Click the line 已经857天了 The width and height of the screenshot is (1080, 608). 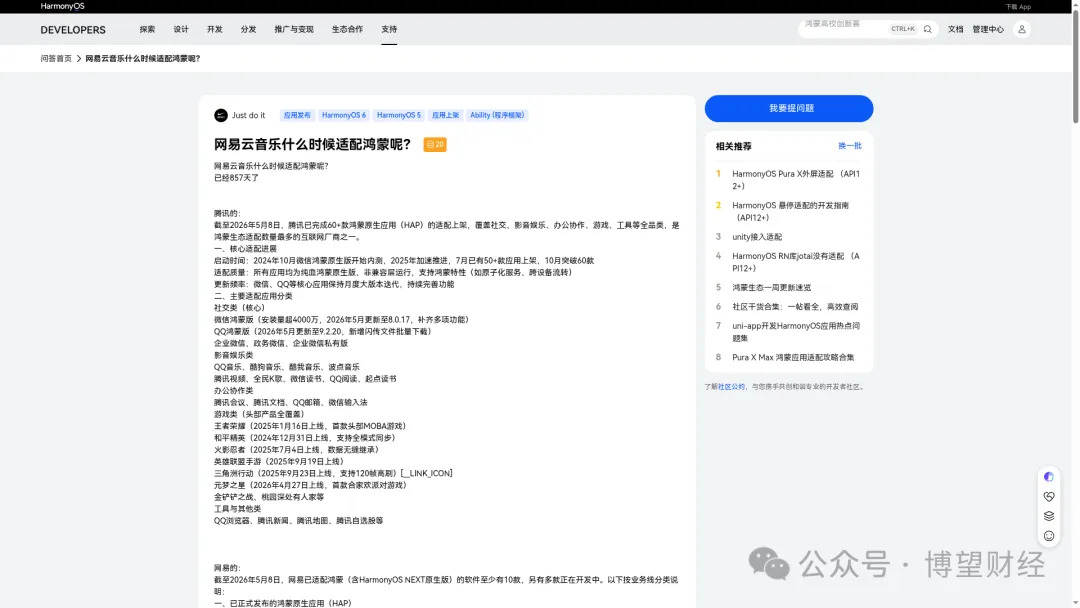coord(236,178)
